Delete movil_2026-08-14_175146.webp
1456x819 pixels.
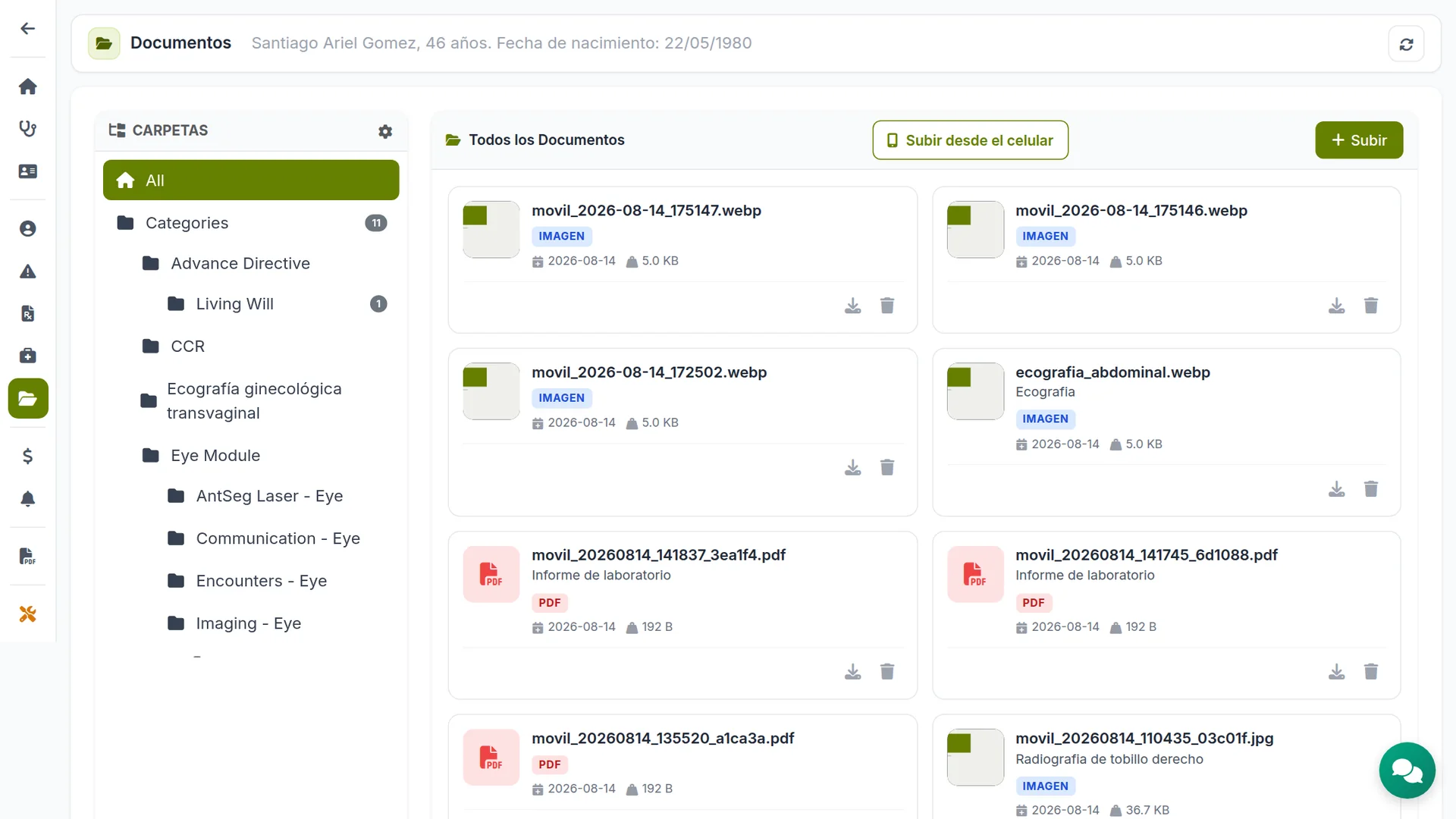pyautogui.click(x=1371, y=306)
